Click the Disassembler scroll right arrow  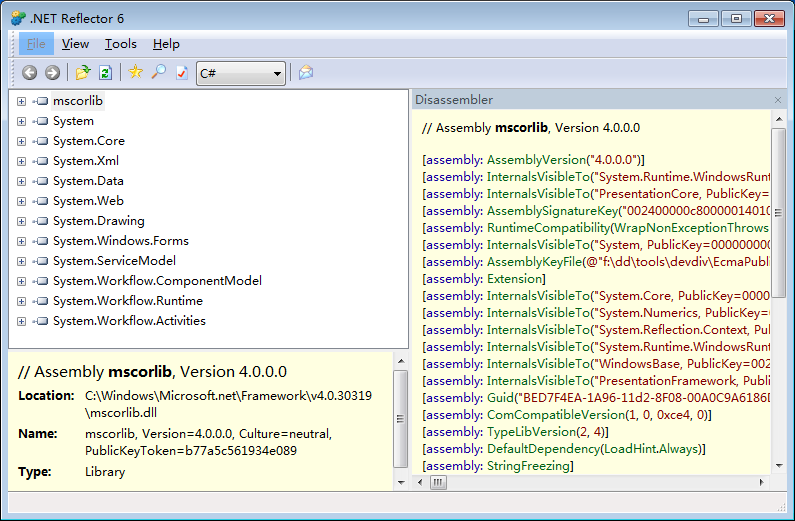click(762, 482)
